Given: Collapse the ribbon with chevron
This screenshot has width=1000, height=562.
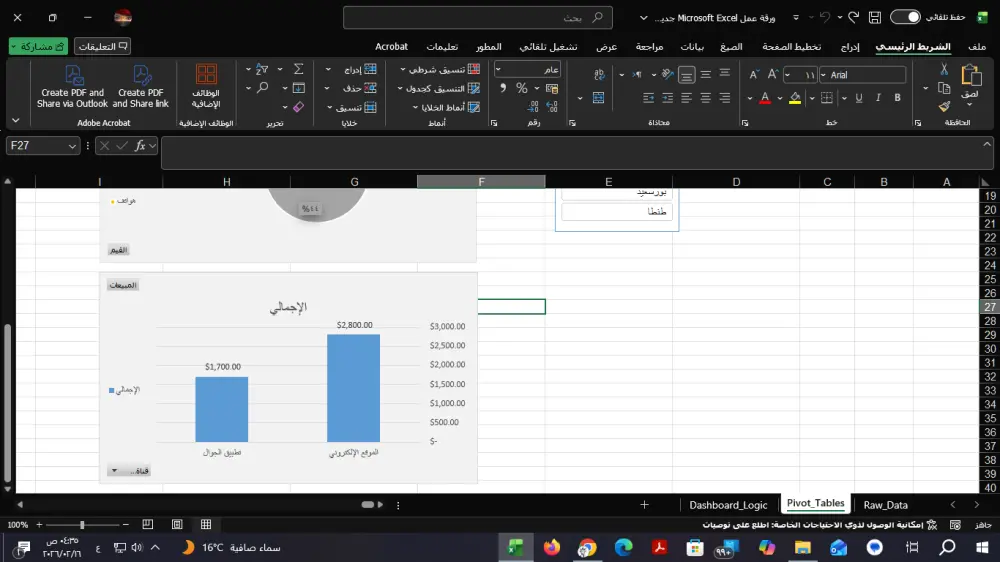Looking at the screenshot, I should click(x=15, y=120).
